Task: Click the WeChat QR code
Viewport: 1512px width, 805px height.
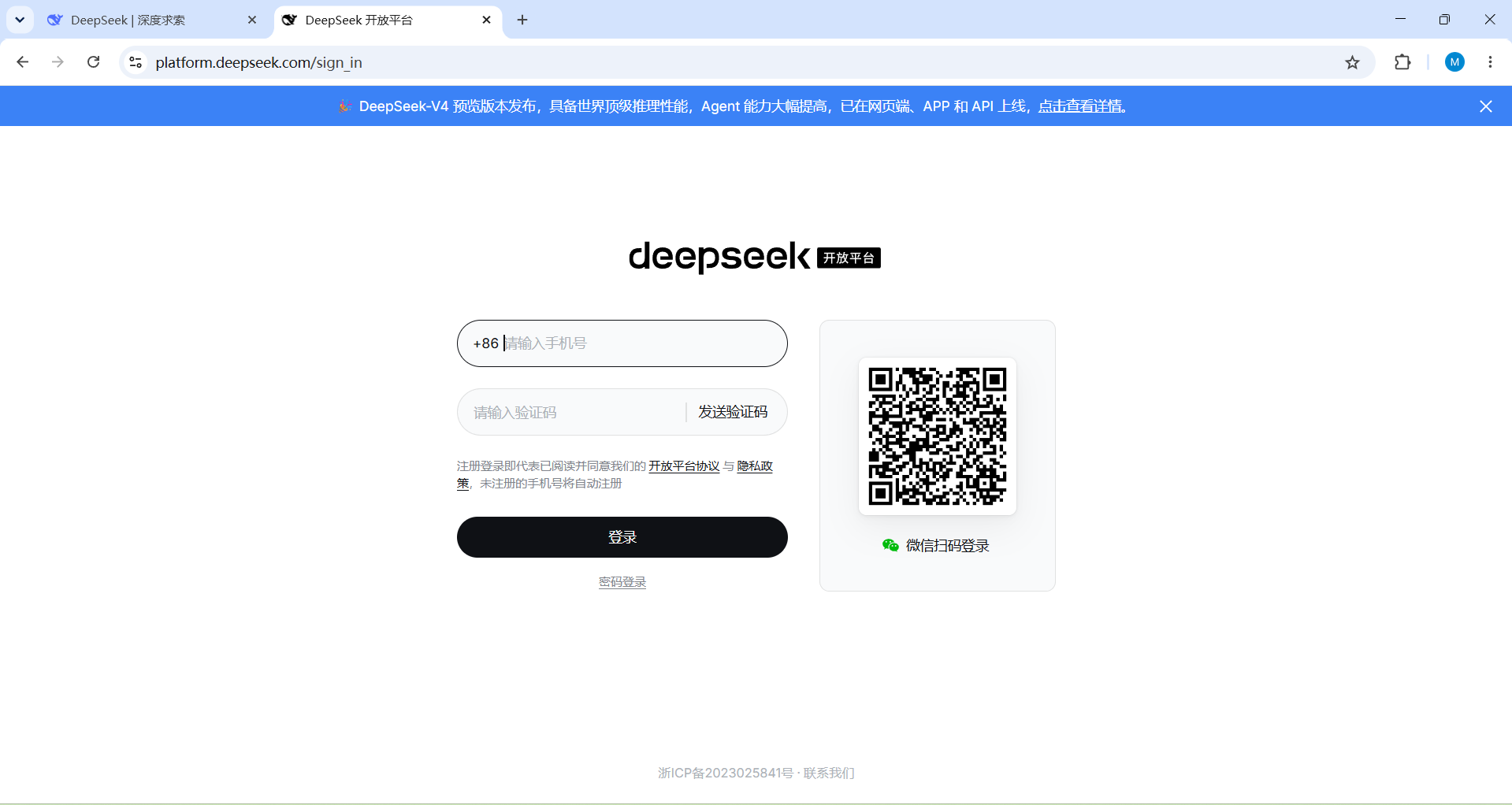Action: pyautogui.click(x=938, y=436)
